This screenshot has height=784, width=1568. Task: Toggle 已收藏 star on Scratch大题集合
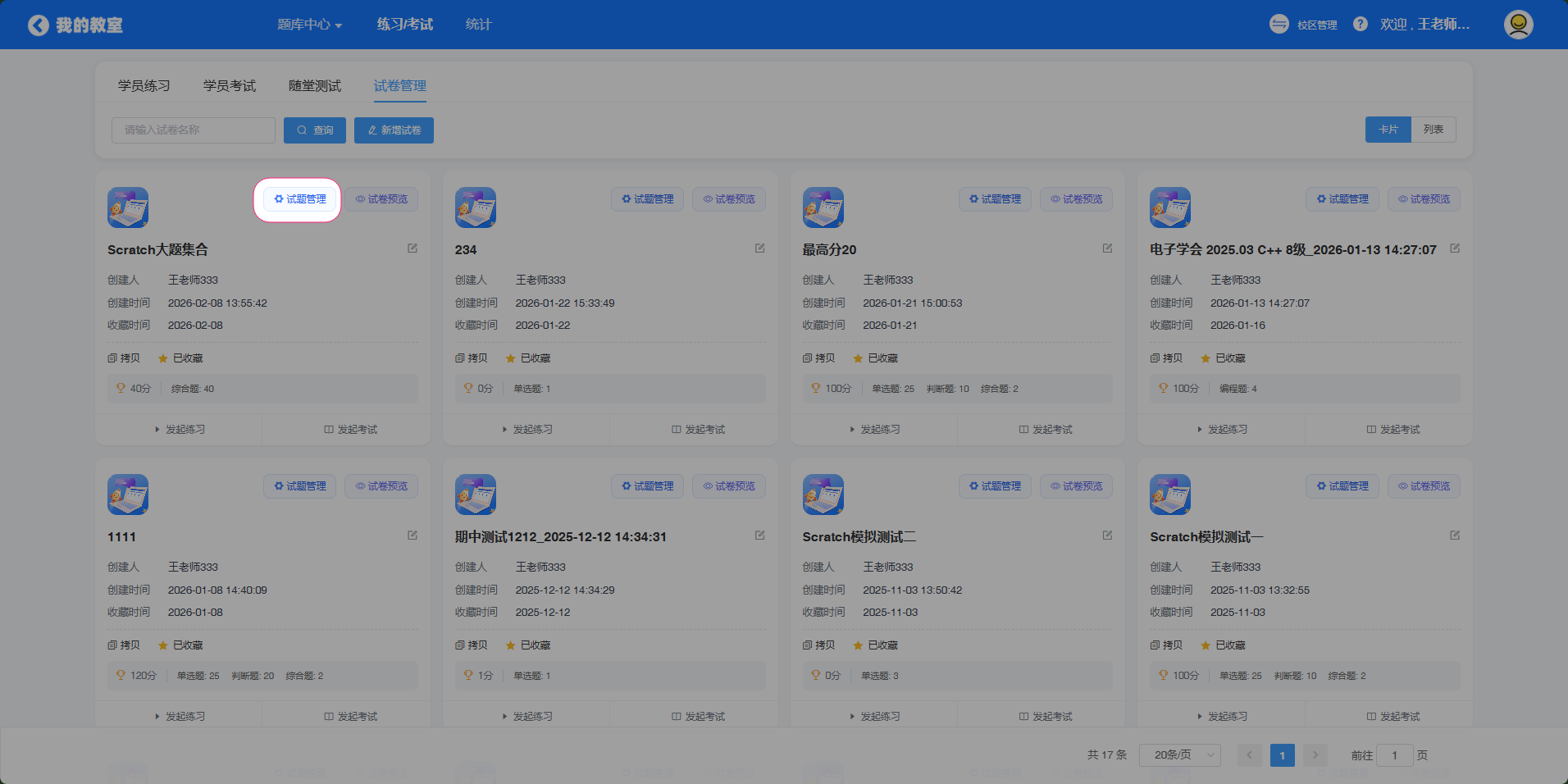pyautogui.click(x=180, y=358)
